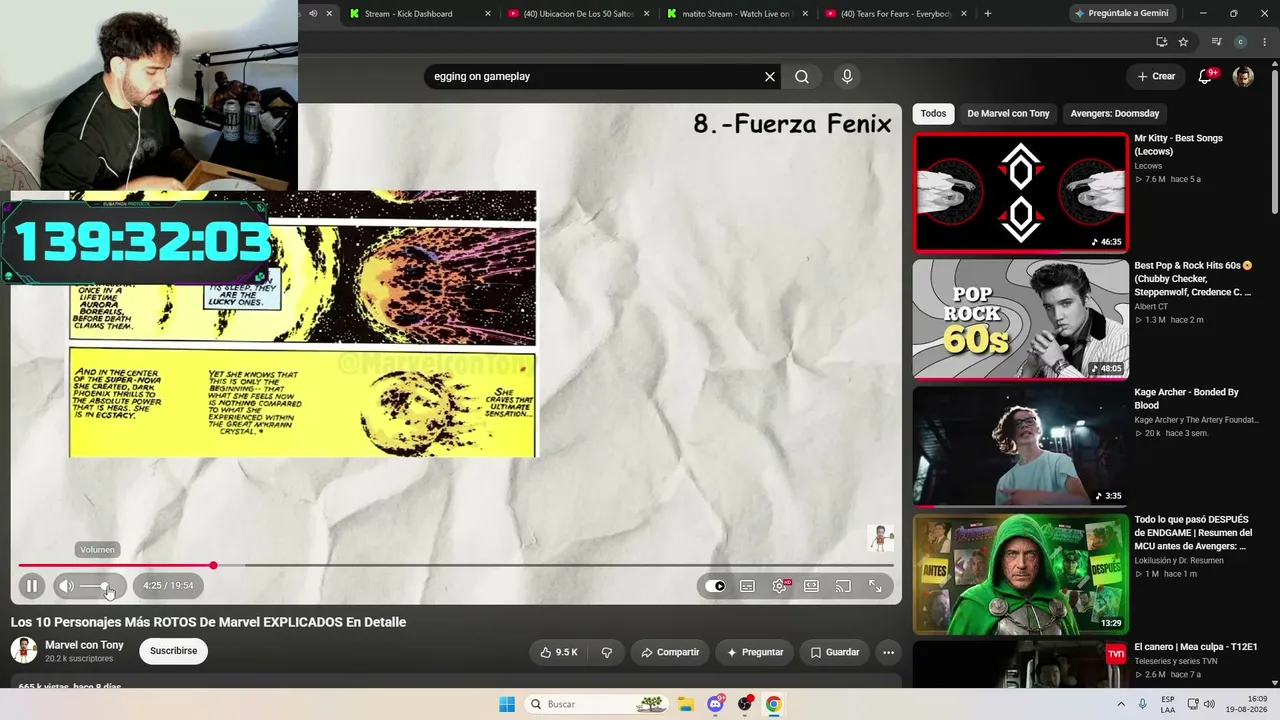Open the Chrome three-dot menu
This screenshot has width=1280, height=720.
click(1264, 42)
